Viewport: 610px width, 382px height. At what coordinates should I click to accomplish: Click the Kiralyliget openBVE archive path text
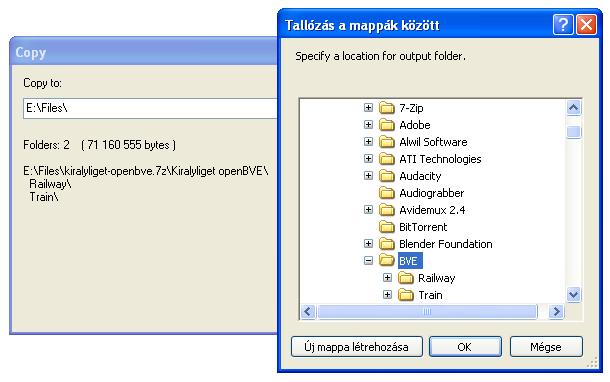pyautogui.click(x=146, y=171)
